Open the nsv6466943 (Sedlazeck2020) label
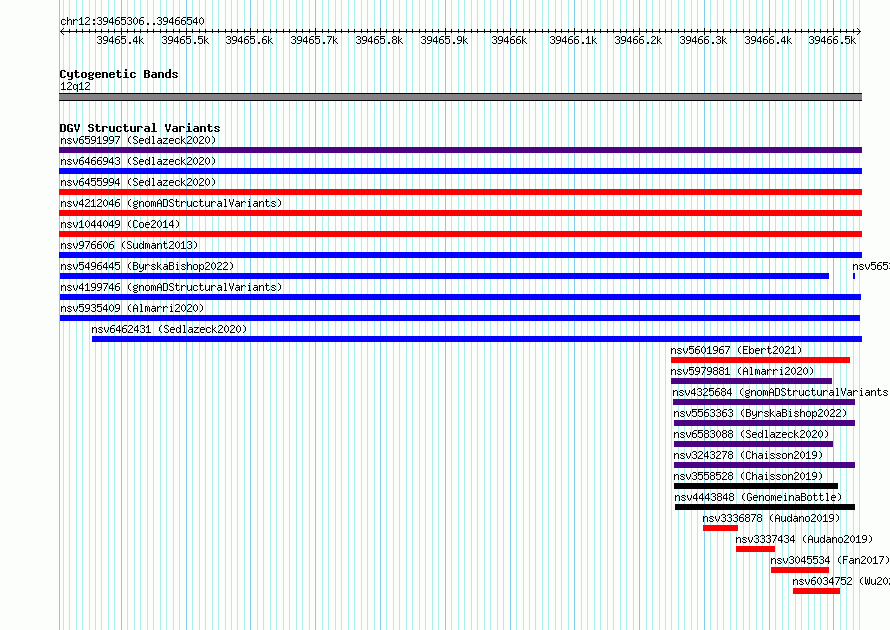 138,161
